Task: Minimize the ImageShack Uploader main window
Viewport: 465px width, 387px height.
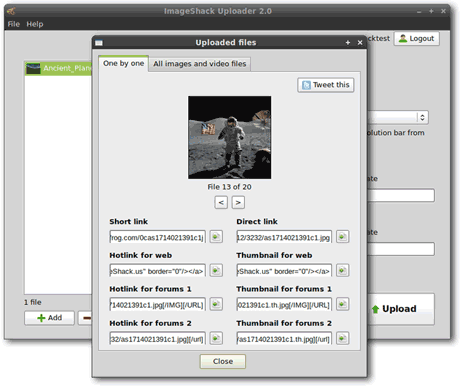Action: coord(419,11)
